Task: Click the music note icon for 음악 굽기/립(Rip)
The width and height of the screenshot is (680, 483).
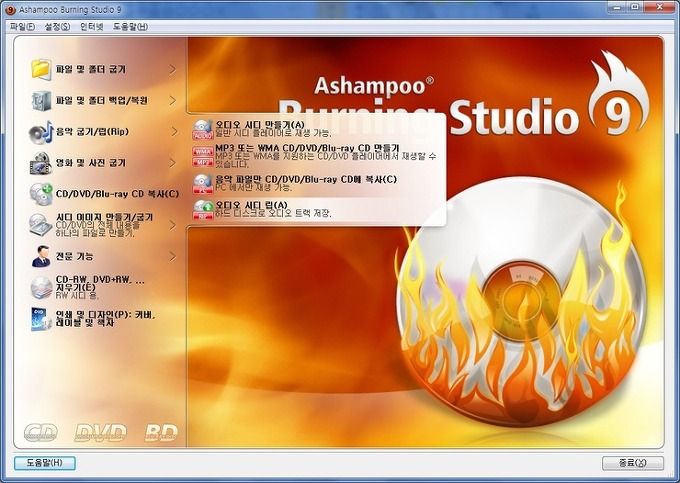Action: [x=41, y=132]
